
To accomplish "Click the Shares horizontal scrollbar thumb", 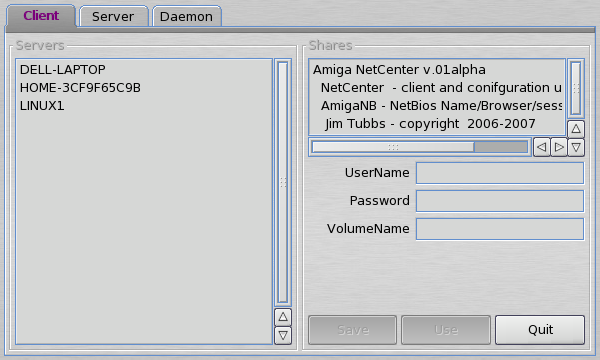I will coord(393,147).
